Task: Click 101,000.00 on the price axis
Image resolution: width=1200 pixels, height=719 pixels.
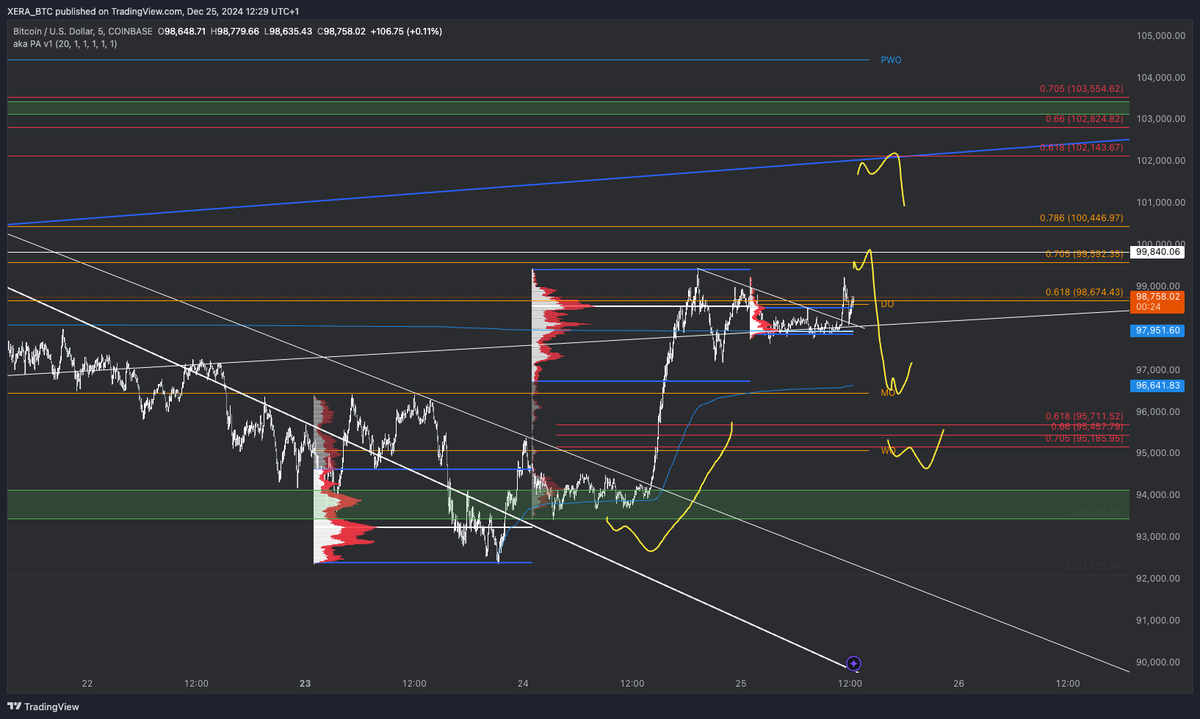Action: click(x=1161, y=203)
